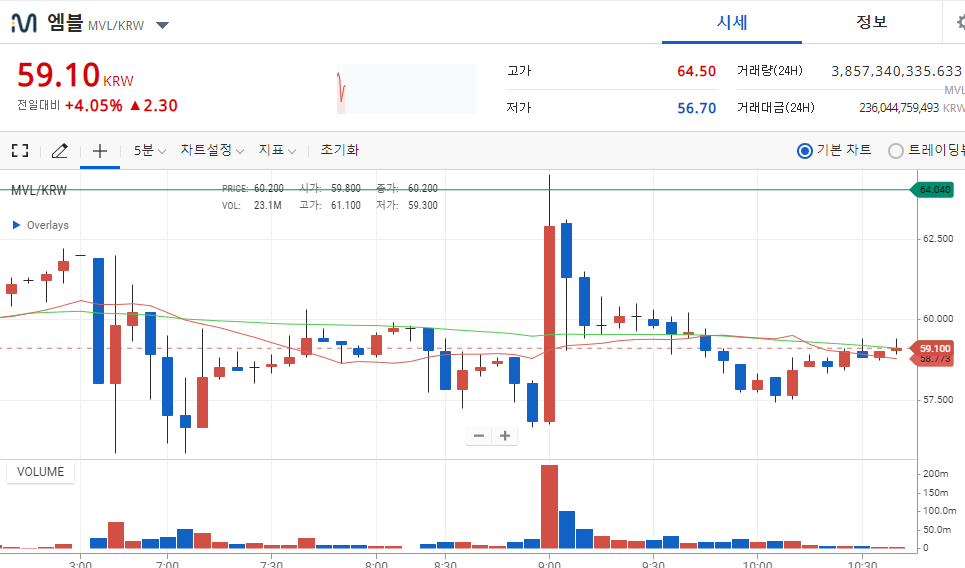This screenshot has width=965, height=568.
Task: Click the 9:00 time axis label
Action: [x=550, y=564]
